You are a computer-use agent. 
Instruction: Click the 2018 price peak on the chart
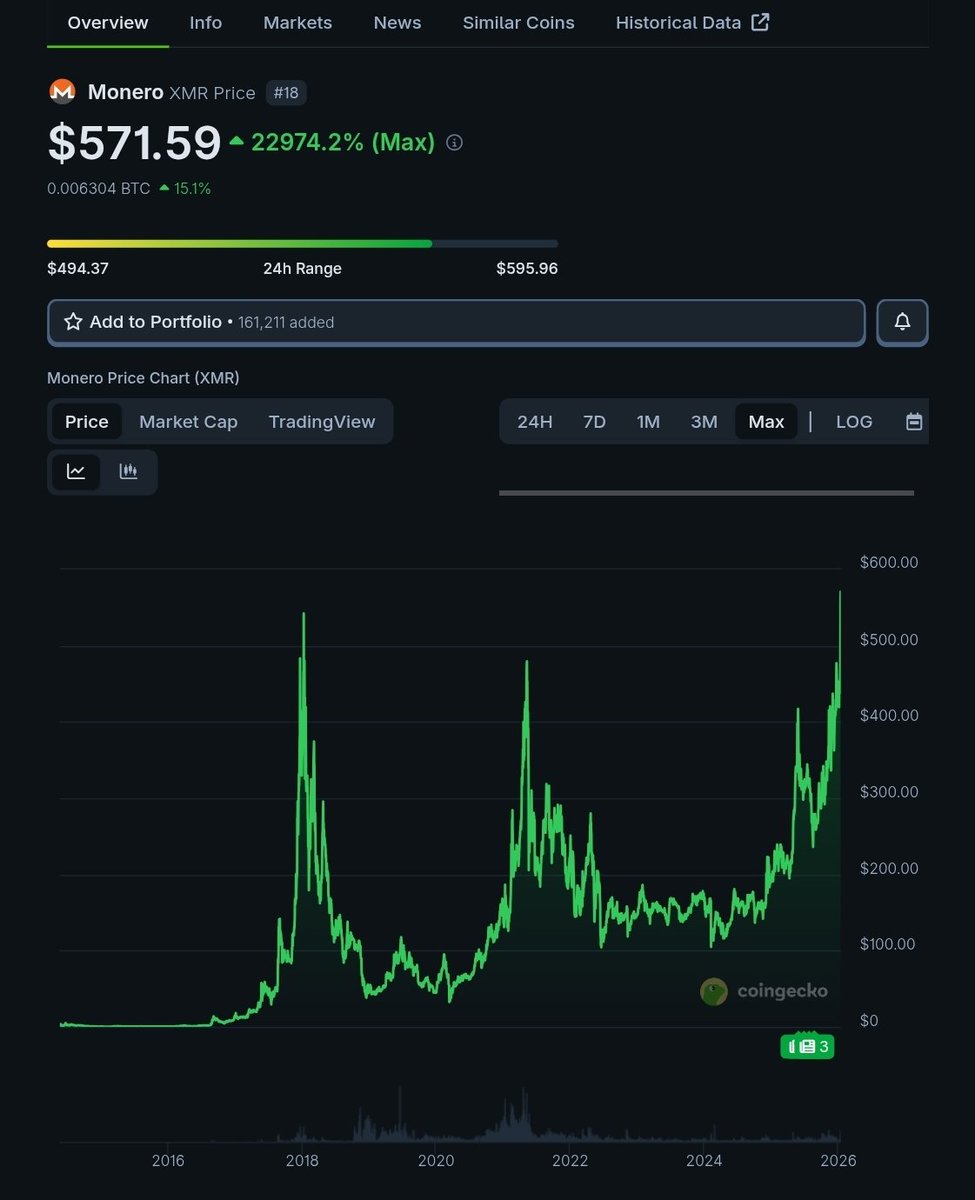pyautogui.click(x=303, y=615)
